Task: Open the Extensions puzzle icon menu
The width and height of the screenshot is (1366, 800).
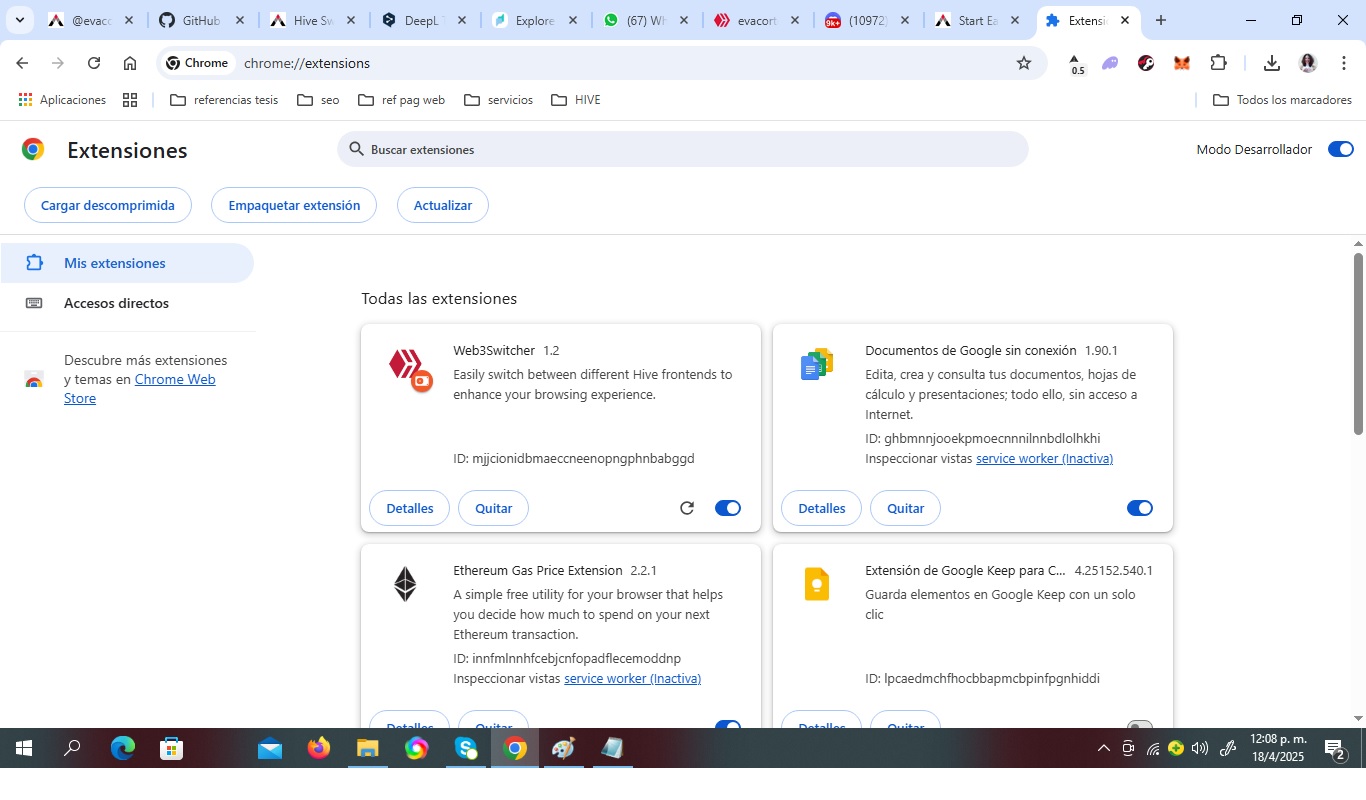Action: [x=1218, y=63]
